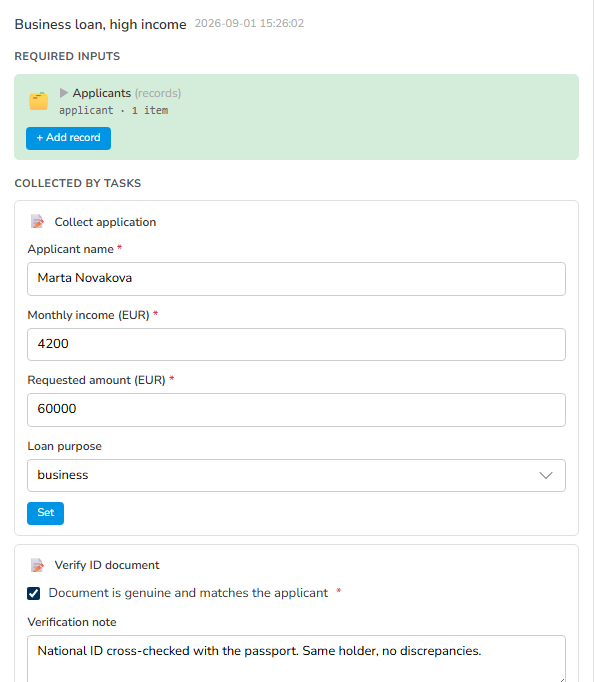The width and height of the screenshot is (594, 682).
Task: Expand the Applicants records triangle
Action: 64,93
